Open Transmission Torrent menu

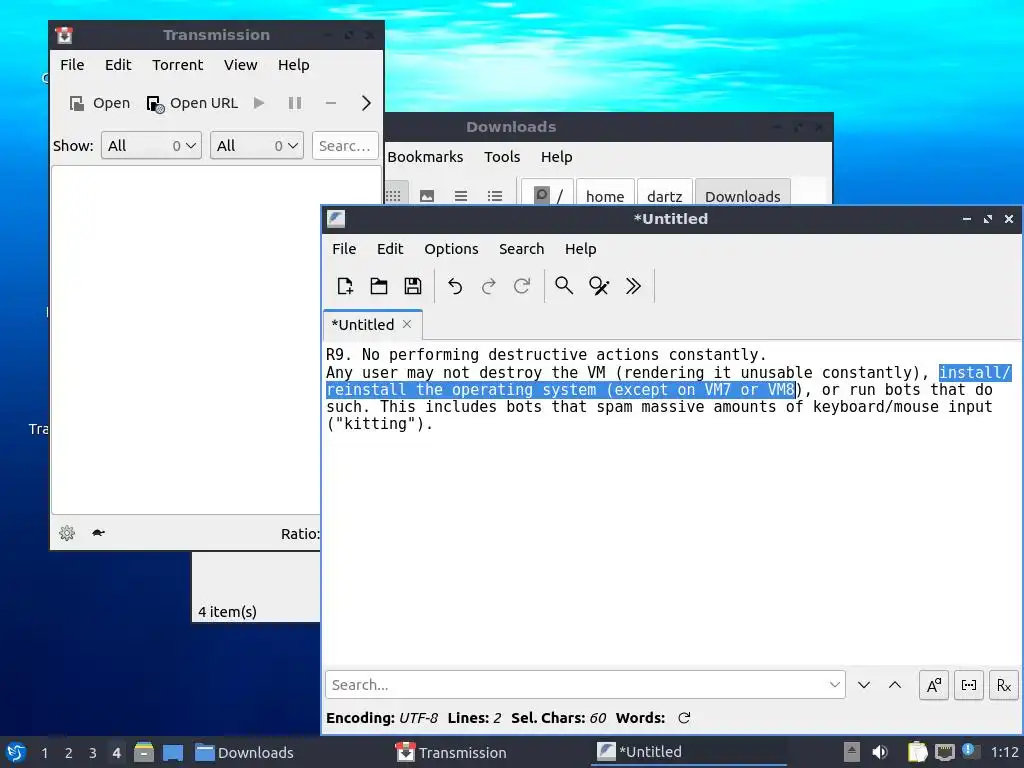(x=178, y=65)
